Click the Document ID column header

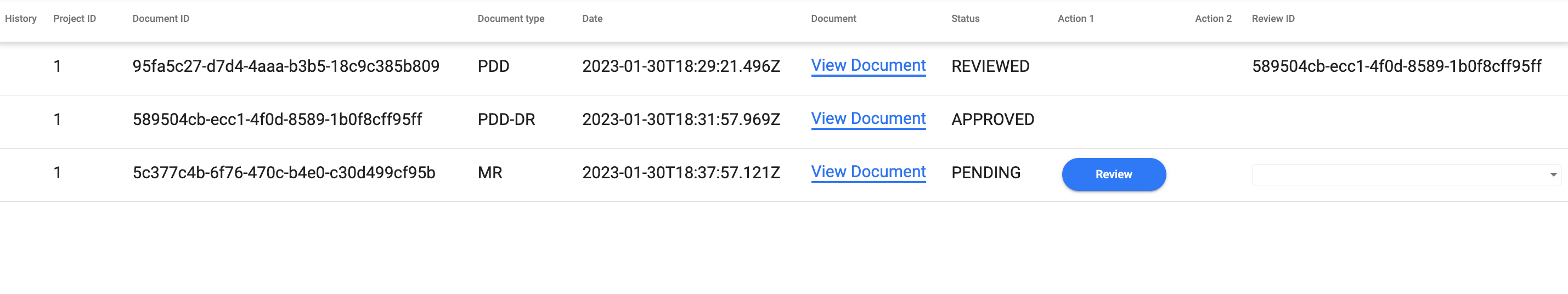pos(161,19)
